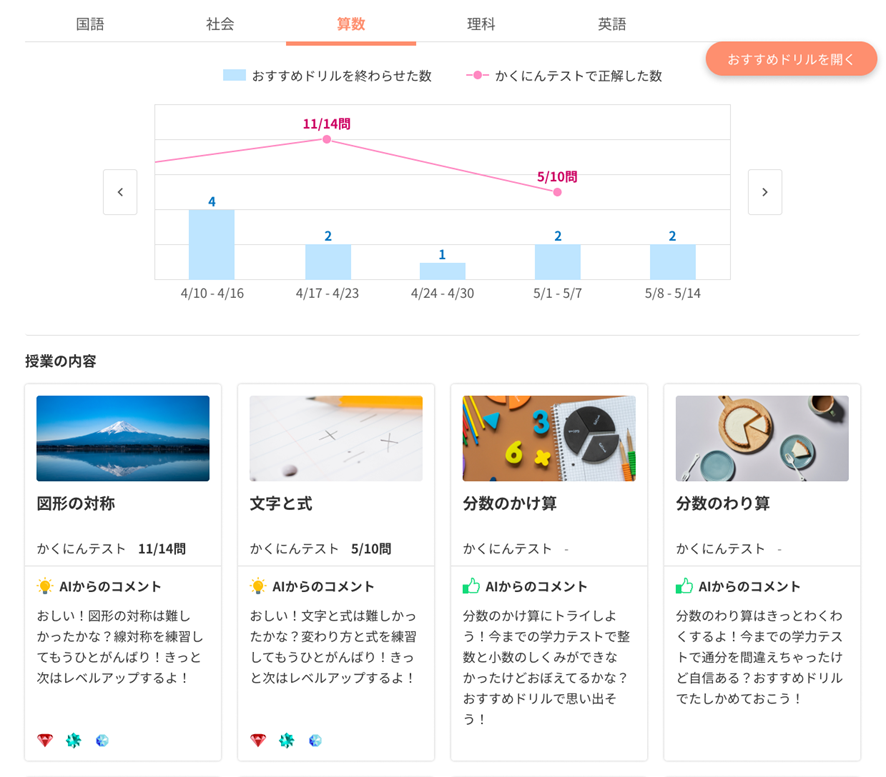
Task: Go to next weeks with right chevron
Action: tap(765, 192)
